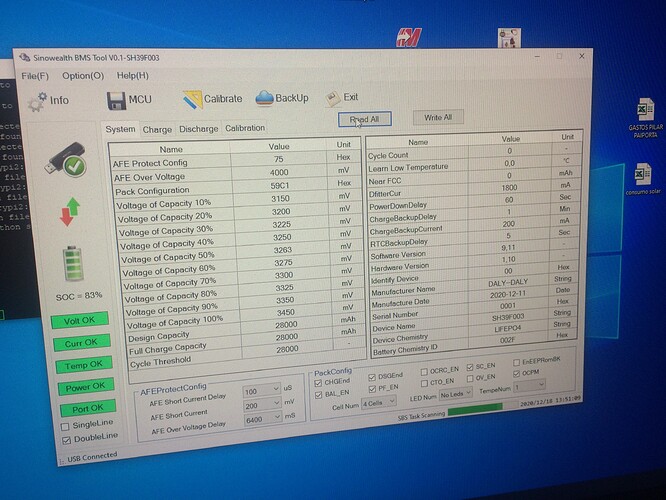
Task: Open the red M desktop shortcut
Action: click(x=409, y=37)
